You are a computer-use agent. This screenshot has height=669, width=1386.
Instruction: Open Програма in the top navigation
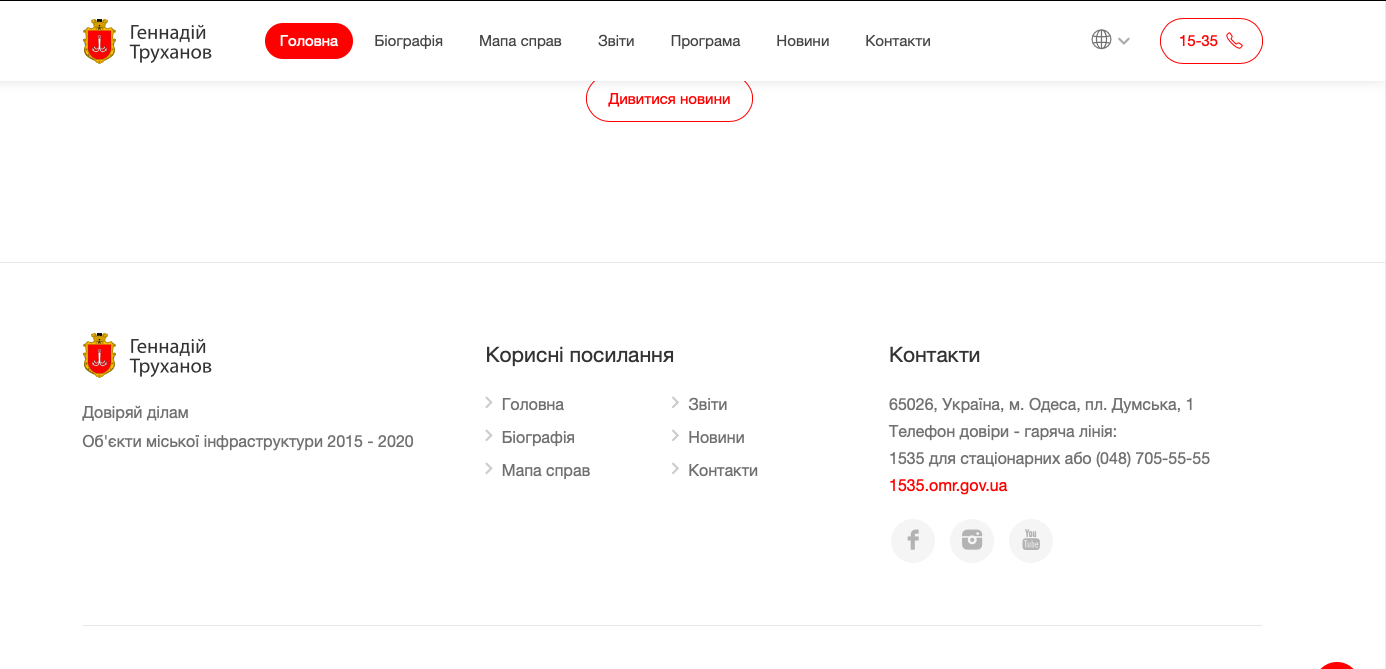point(705,41)
